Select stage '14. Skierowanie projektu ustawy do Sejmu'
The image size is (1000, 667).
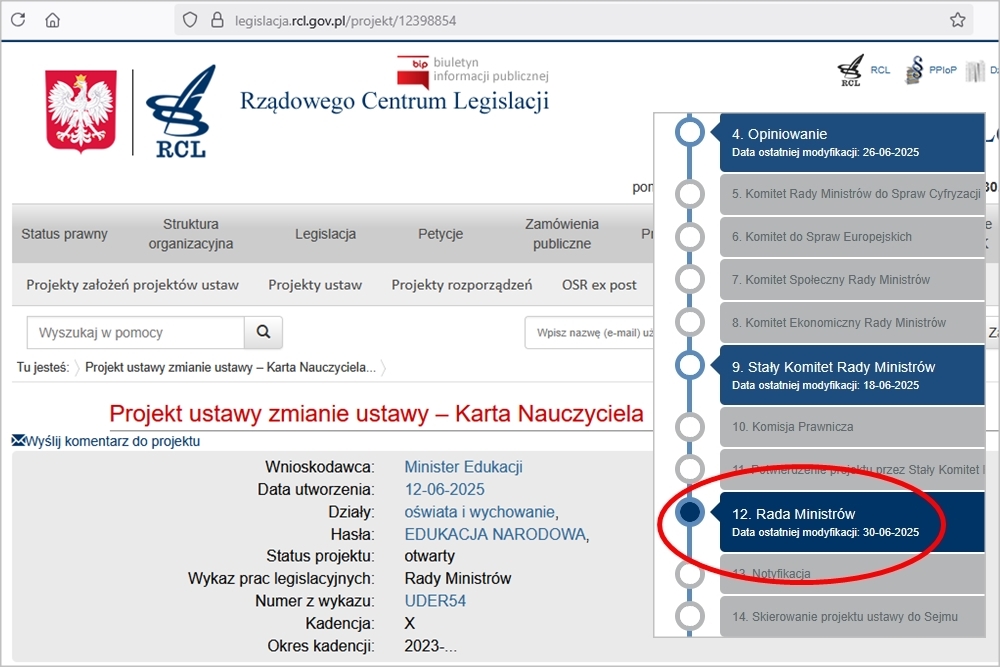(852, 617)
